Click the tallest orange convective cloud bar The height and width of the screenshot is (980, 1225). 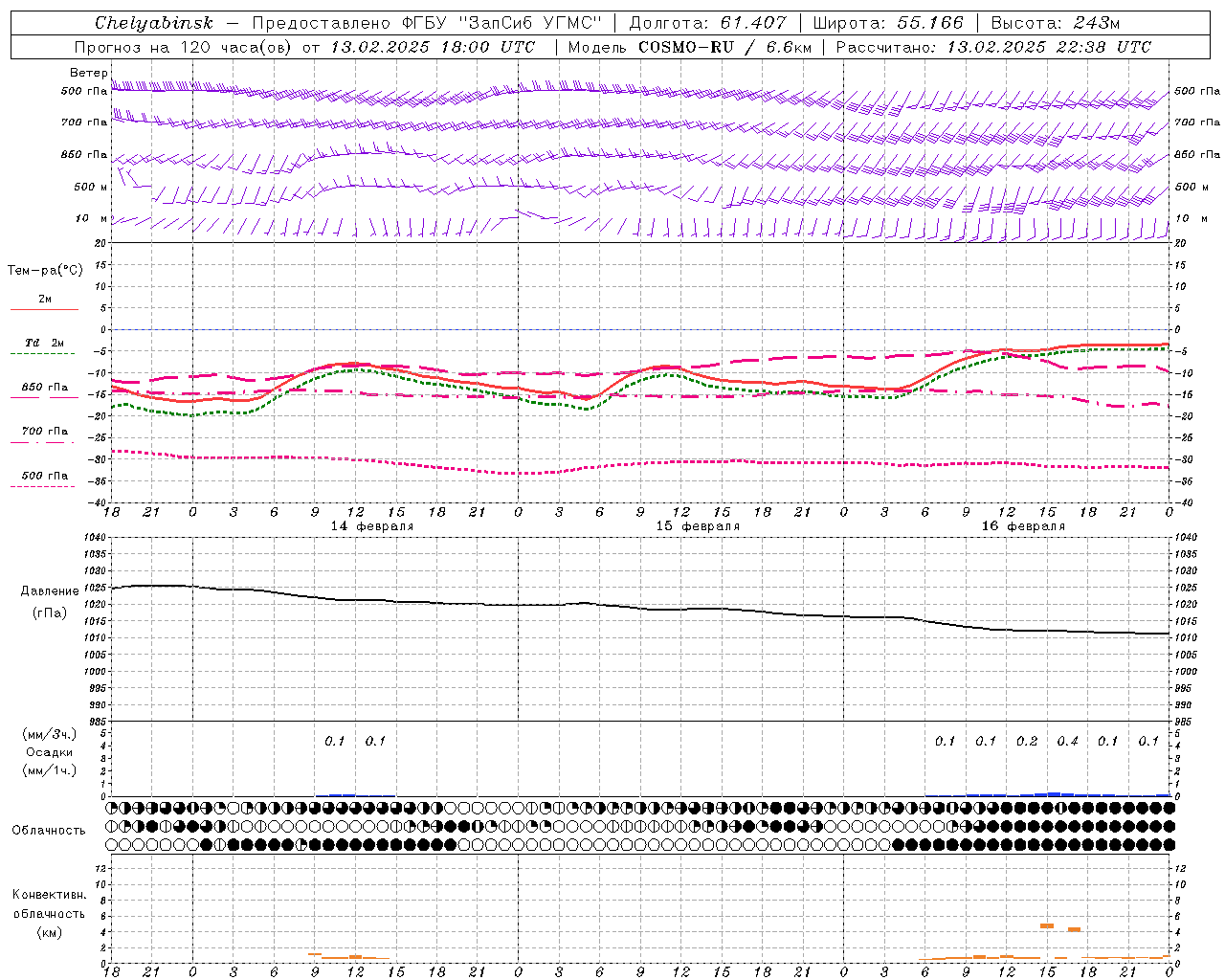[1047, 925]
